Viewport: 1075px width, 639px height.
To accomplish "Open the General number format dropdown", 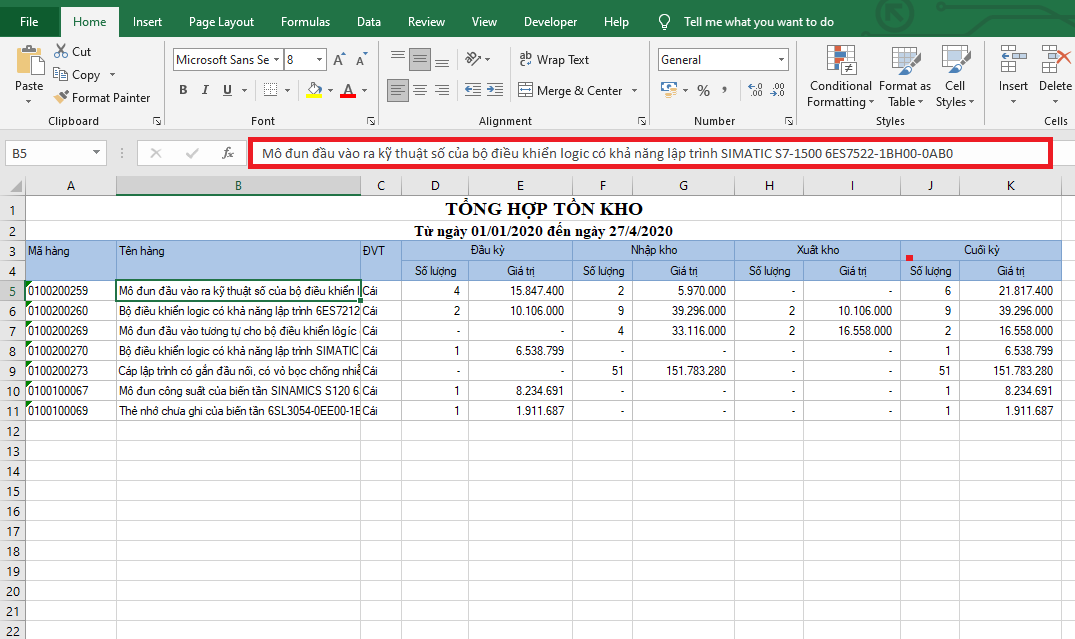I will pyautogui.click(x=781, y=60).
